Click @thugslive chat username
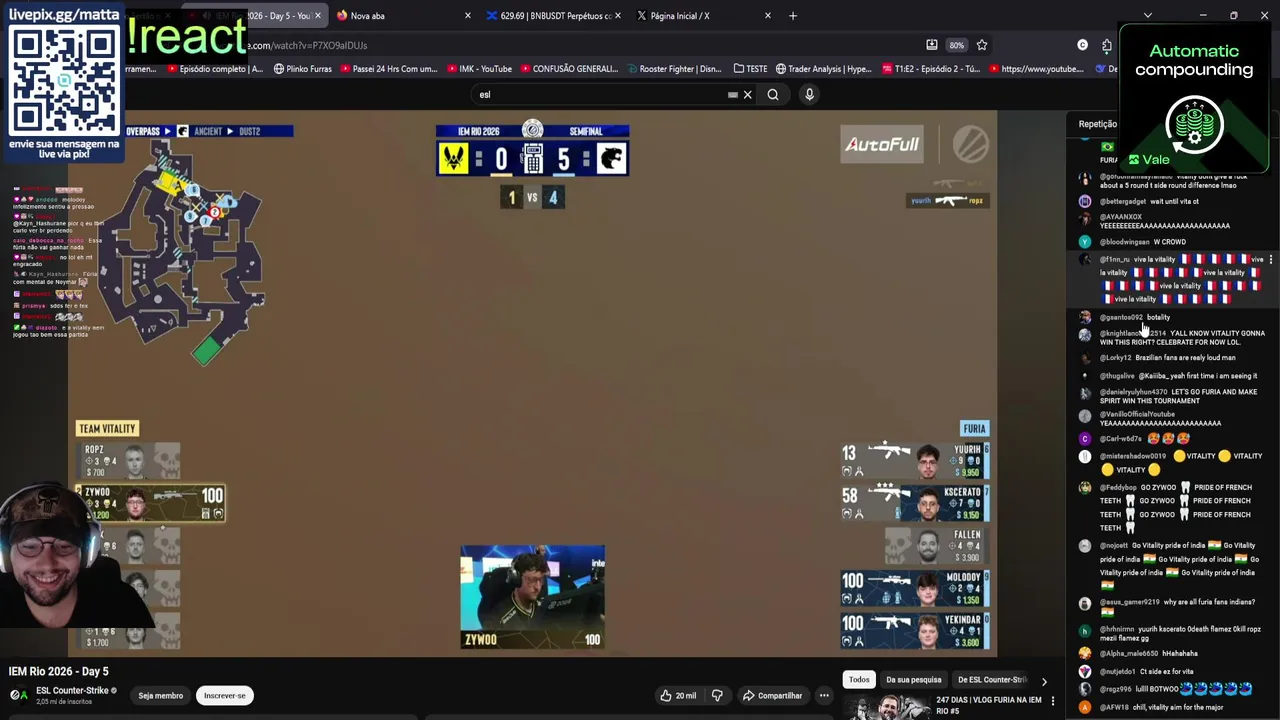 [1117, 377]
